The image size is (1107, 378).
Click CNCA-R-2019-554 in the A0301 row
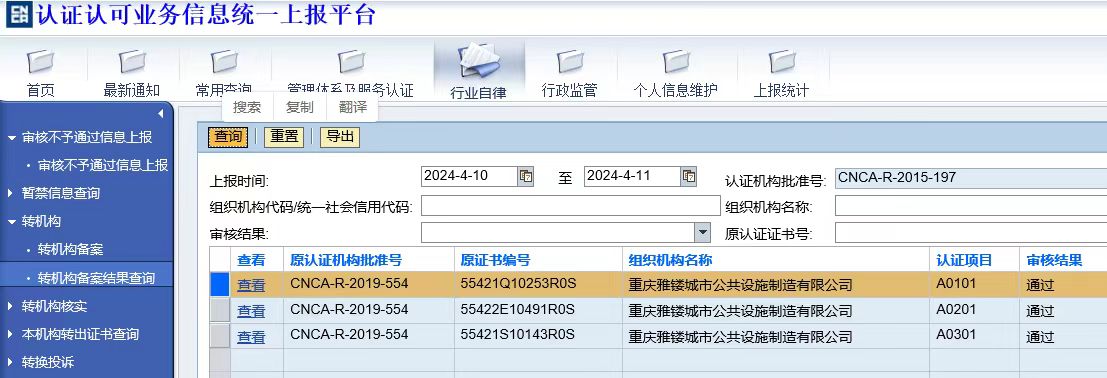click(x=349, y=336)
